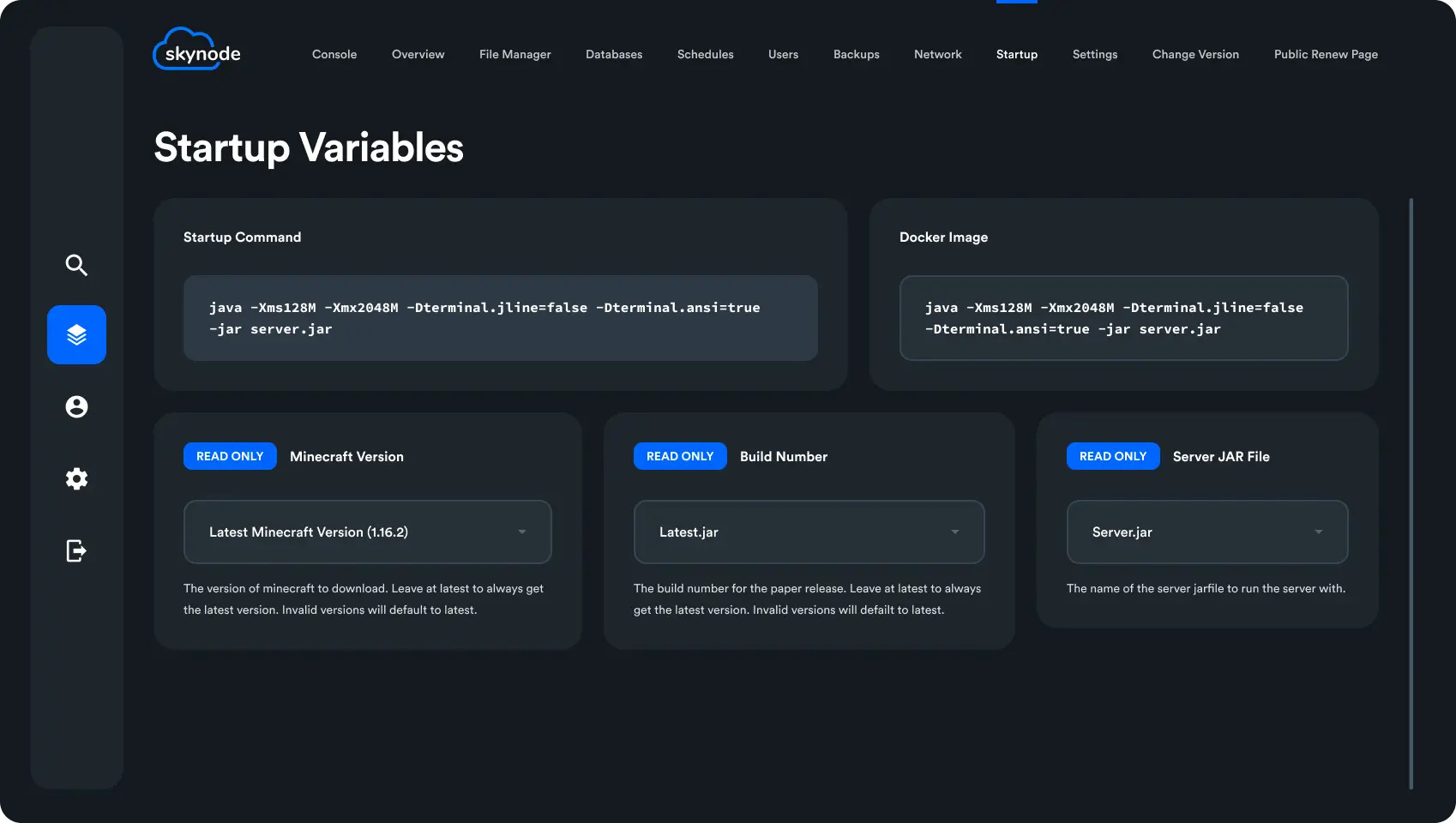Open the Public Renew Page link
Viewport: 1456px width, 823px height.
[x=1326, y=54]
